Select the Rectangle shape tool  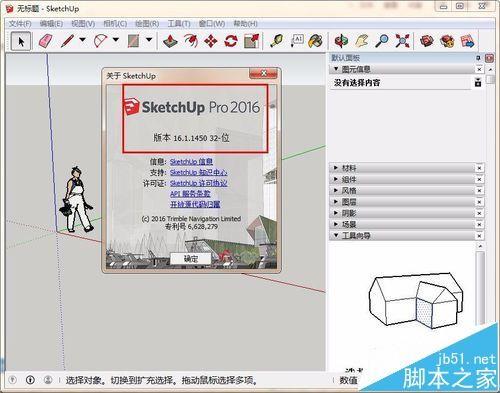tap(133, 41)
